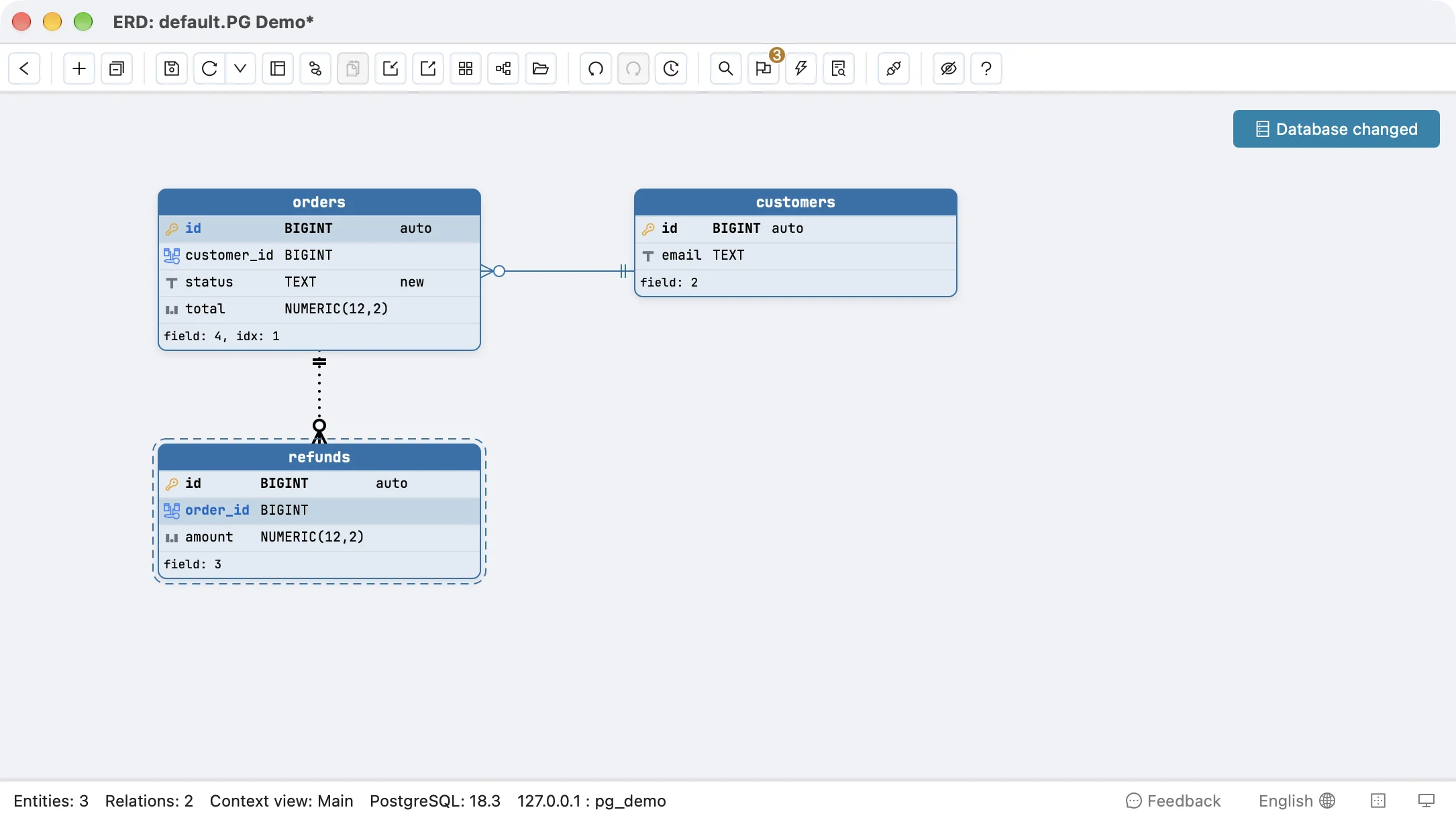This screenshot has width=1456, height=820.
Task: Click the amount field in refunds
Action: point(319,537)
